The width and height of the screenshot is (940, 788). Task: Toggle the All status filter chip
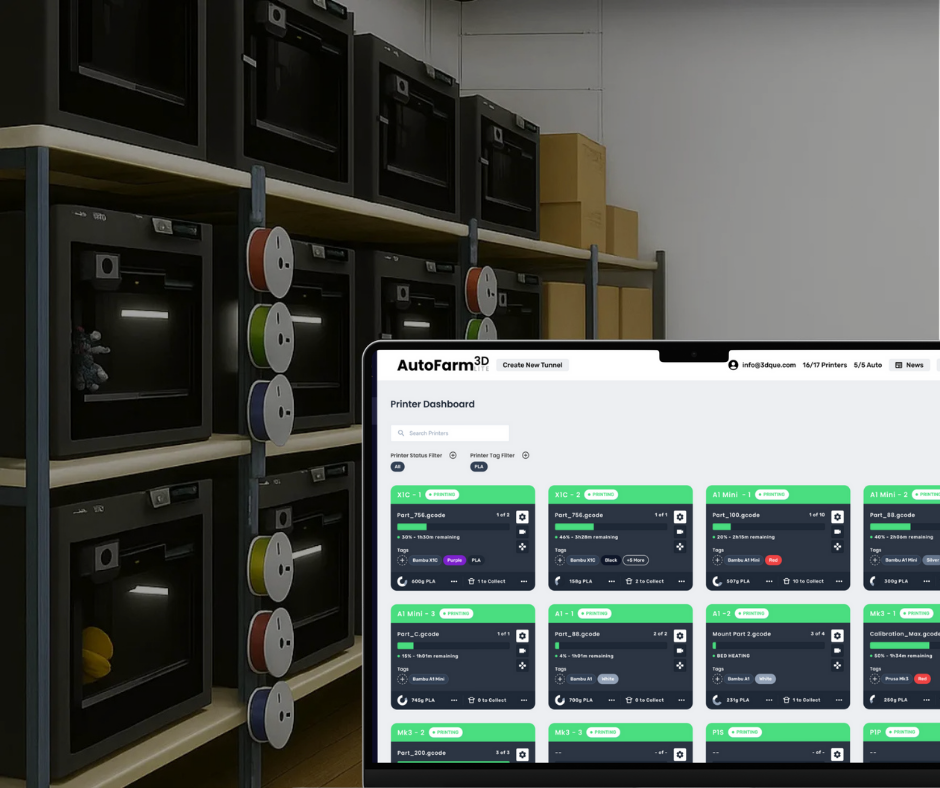397,467
